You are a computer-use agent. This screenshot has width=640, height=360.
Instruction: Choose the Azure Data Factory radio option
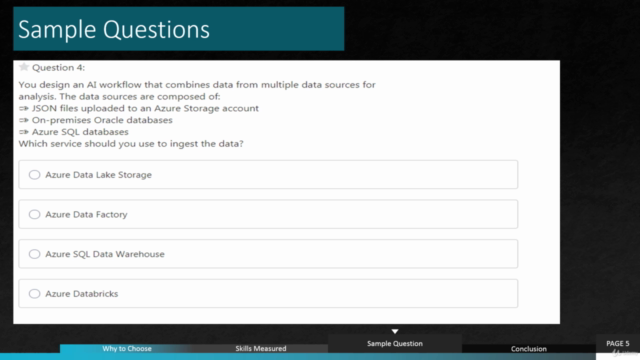pyautogui.click(x=35, y=214)
